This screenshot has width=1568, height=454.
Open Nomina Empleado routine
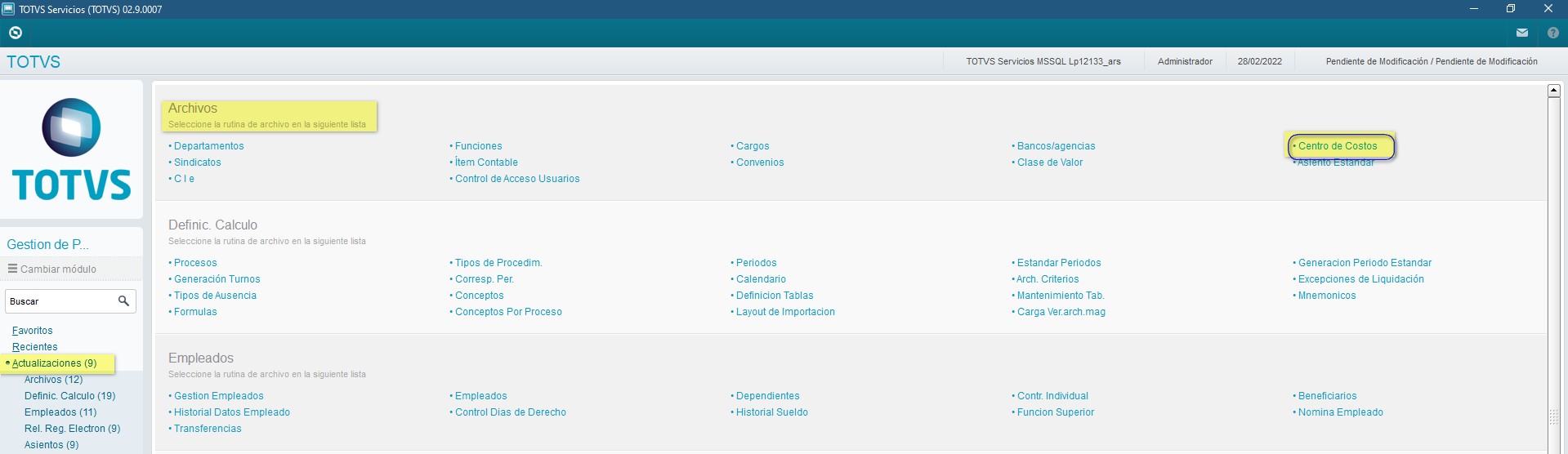point(1340,412)
